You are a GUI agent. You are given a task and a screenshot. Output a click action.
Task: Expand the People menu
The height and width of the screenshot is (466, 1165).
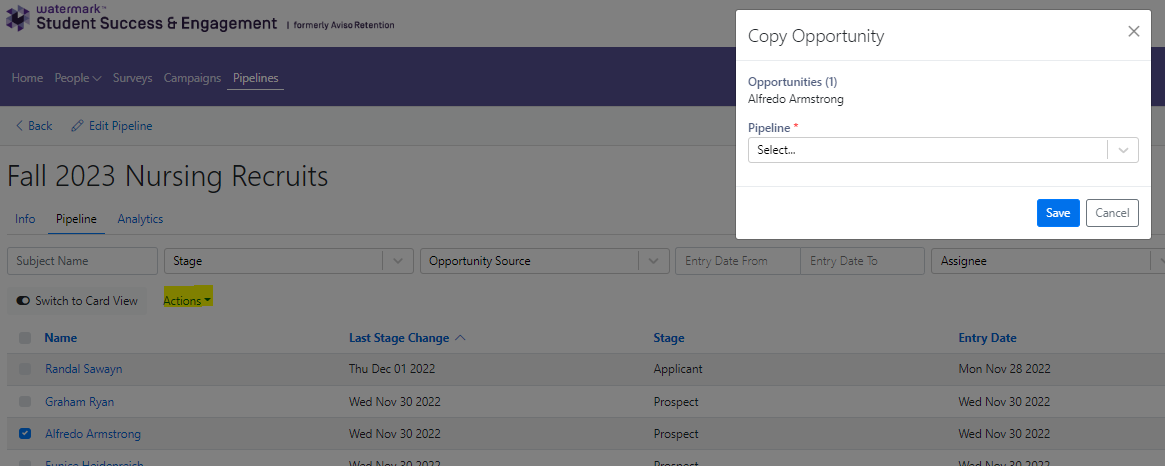(x=78, y=77)
